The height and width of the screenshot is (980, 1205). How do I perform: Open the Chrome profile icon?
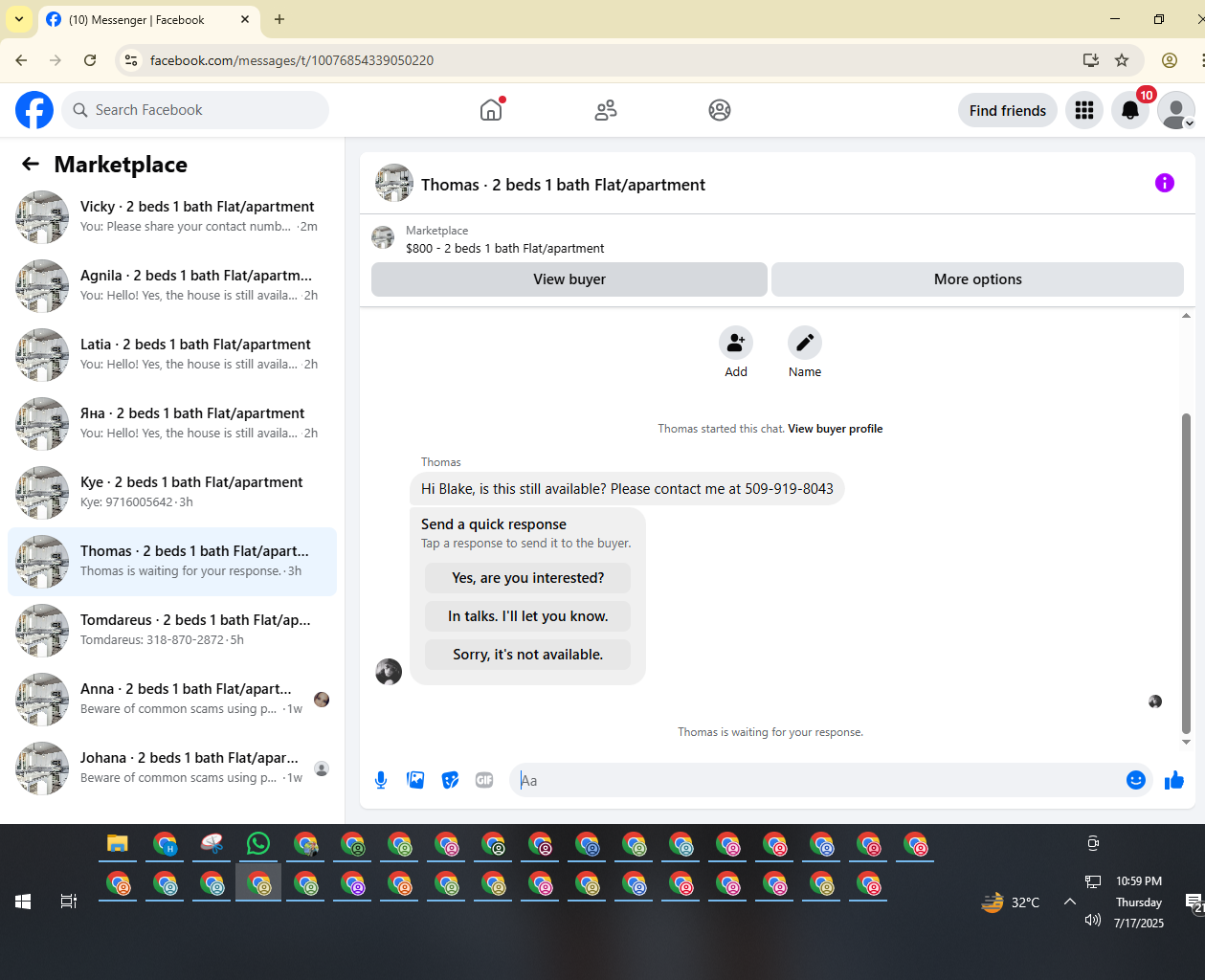click(1170, 60)
